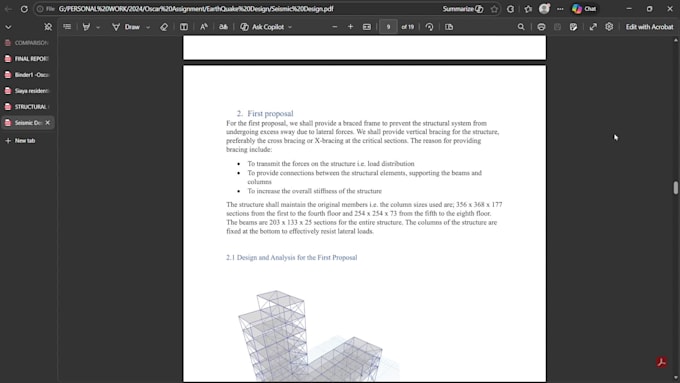This screenshot has height=383, width=680.
Task: Zoom in with the plus button
Action: 350,27
